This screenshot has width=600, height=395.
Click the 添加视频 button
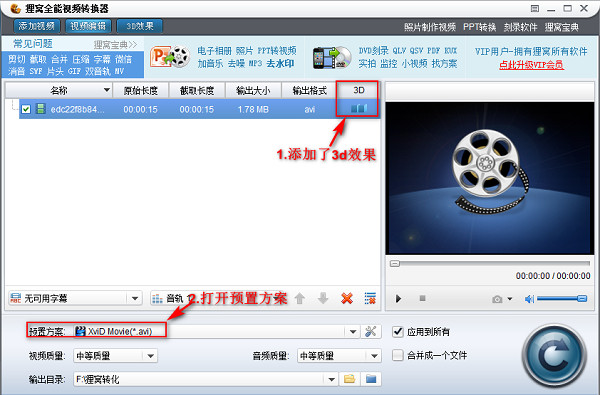pyautogui.click(x=36, y=26)
